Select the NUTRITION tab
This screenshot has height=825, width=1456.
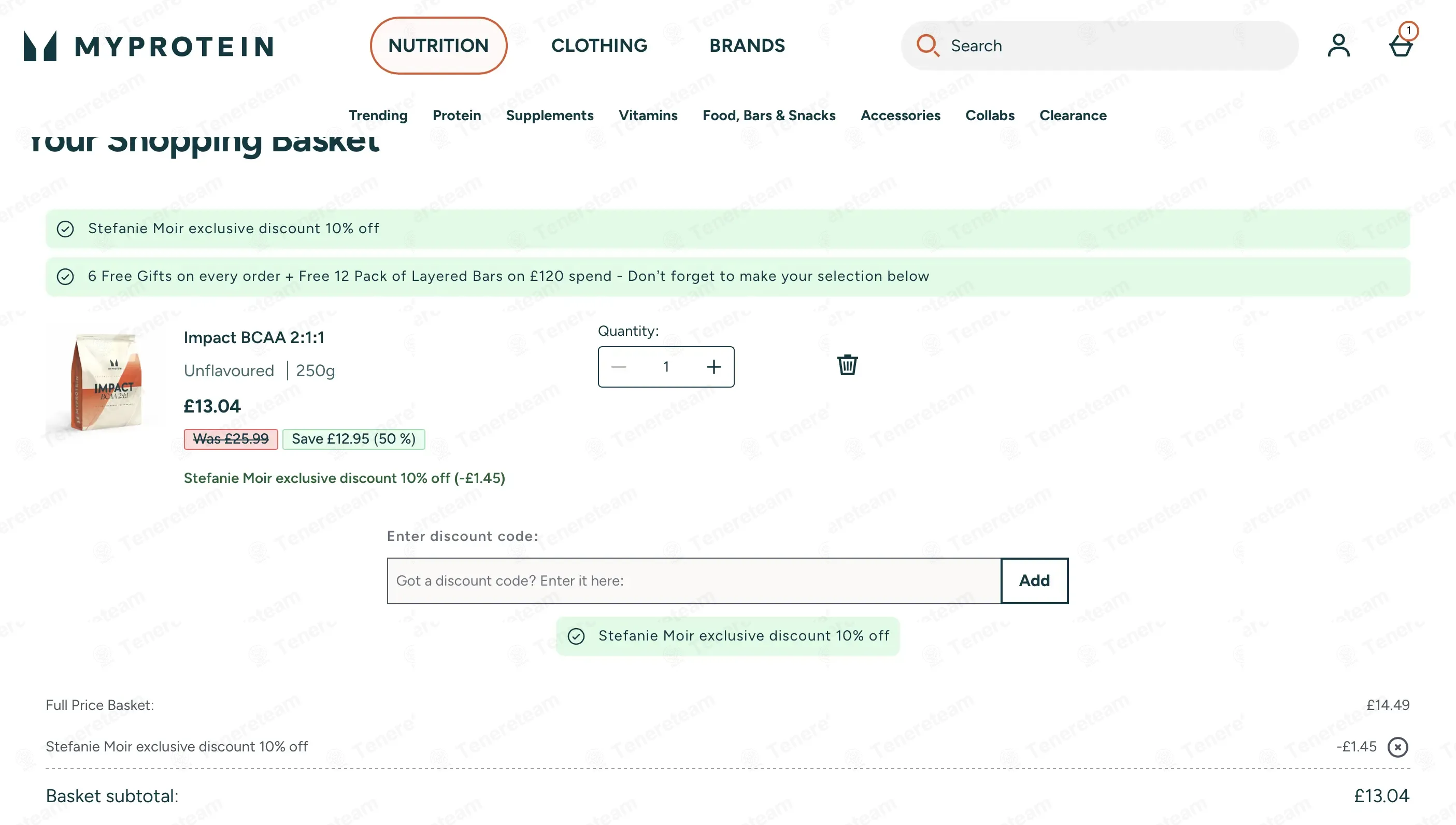pyautogui.click(x=438, y=45)
